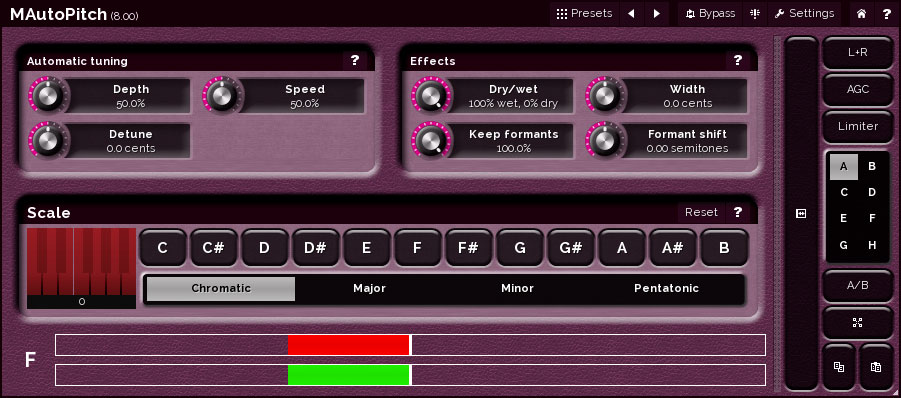Screen dimensions: 901x398
Task: Select the Major scale tab
Action: click(x=369, y=288)
